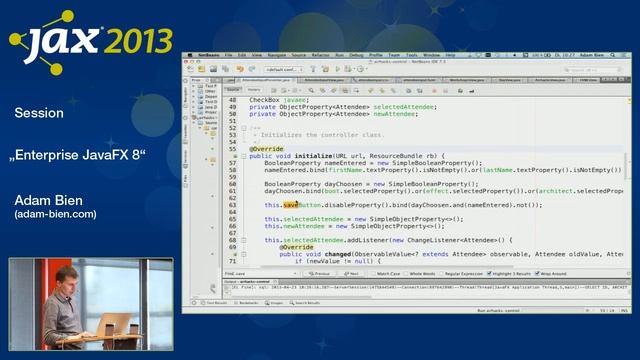
Task: Click the red Start Macro Recording icon
Action: [x=434, y=90]
